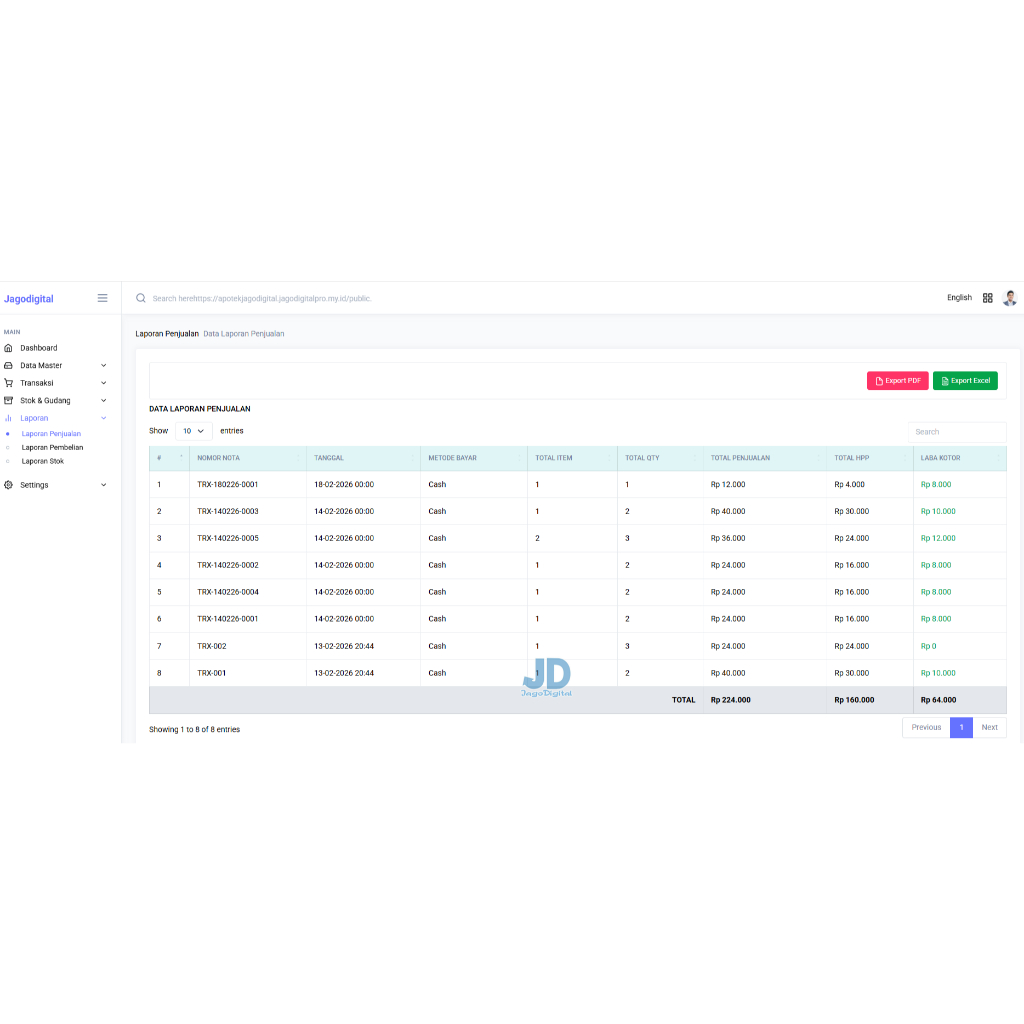Screen dimensions: 1024x1024
Task: Sort by Total Penjualan column
Action: (764, 458)
